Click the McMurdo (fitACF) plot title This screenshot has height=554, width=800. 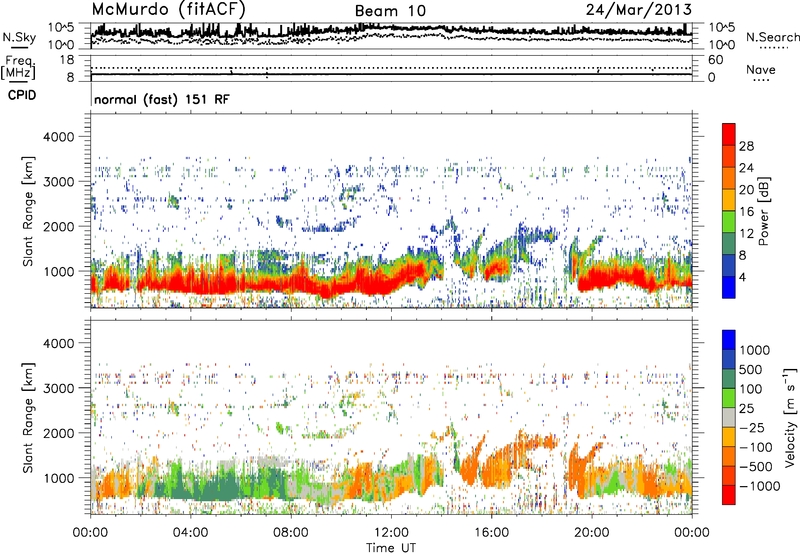168,9
